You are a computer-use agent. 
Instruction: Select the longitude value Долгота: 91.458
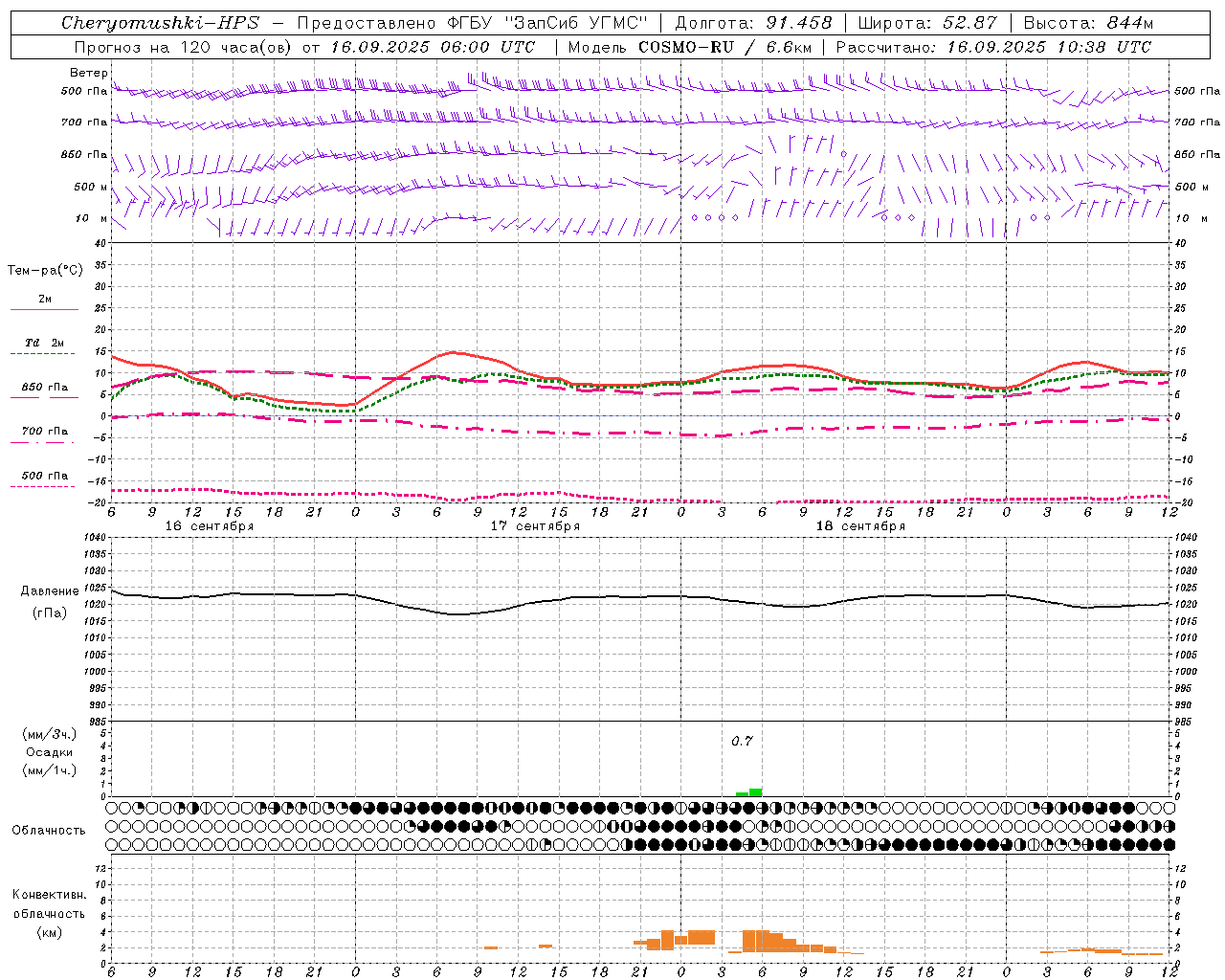[x=753, y=23]
